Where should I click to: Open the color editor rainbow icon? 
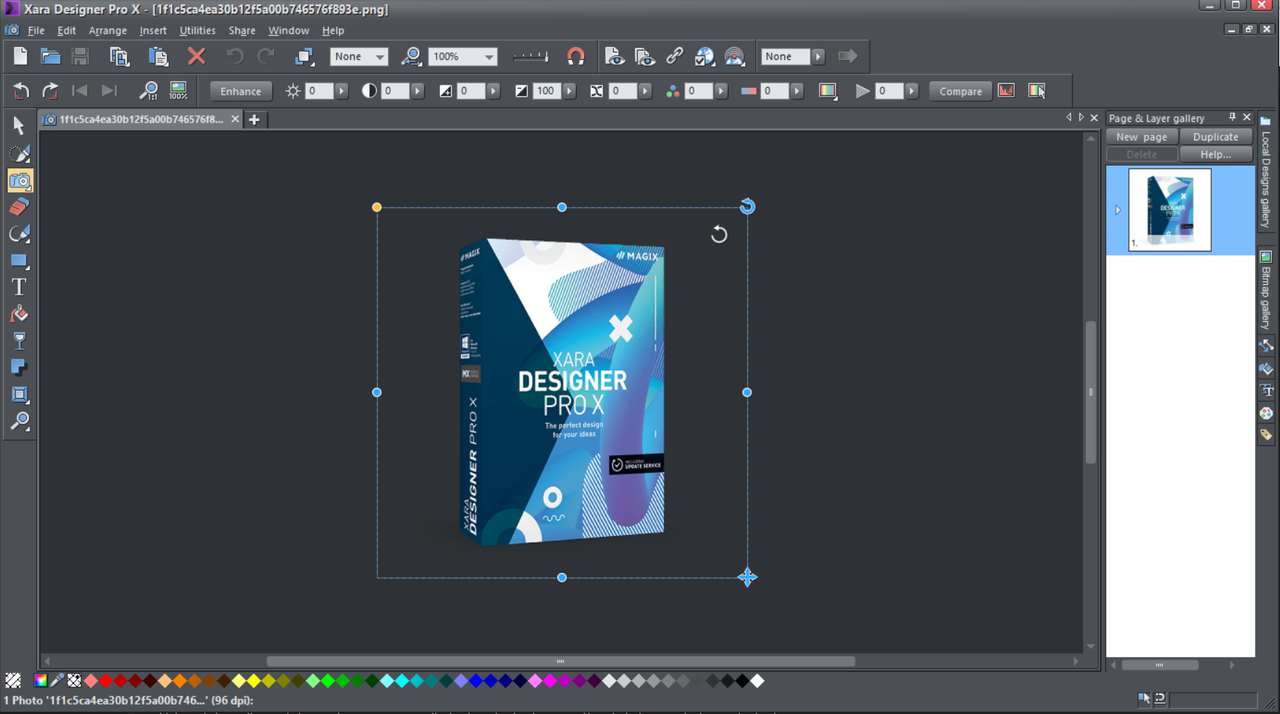[41, 681]
